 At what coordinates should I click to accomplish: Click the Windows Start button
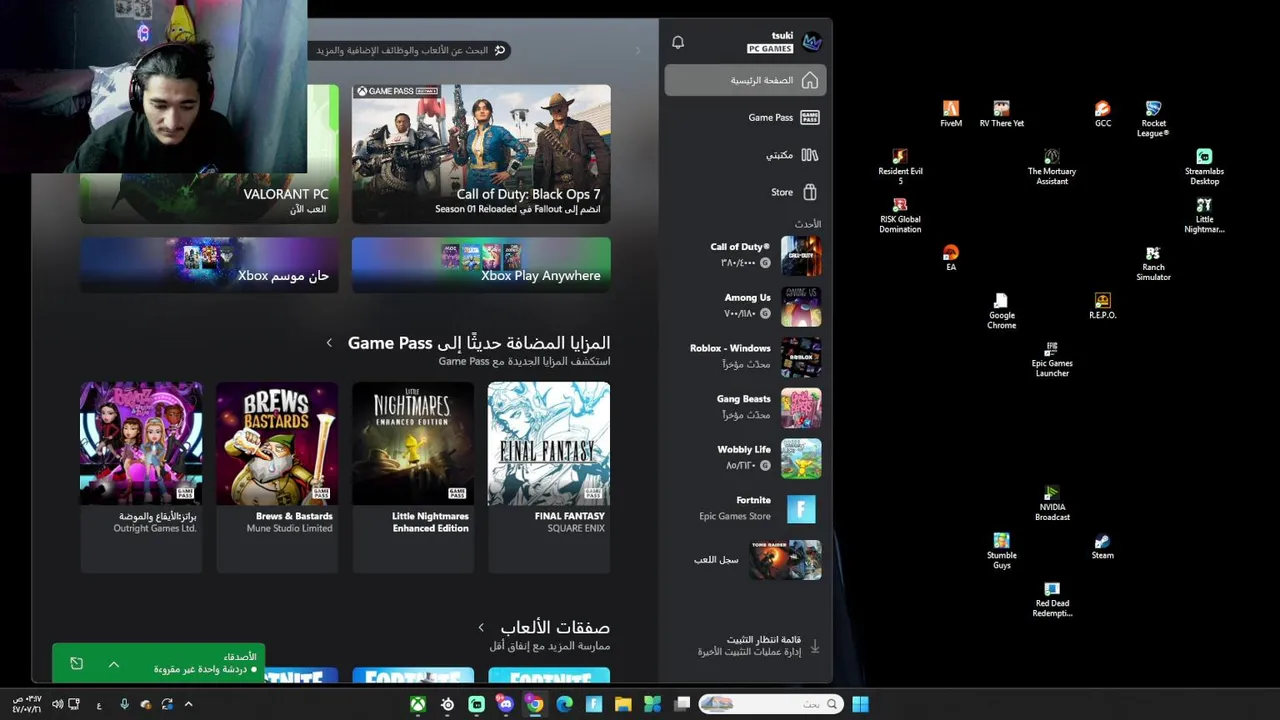pyautogui.click(x=860, y=704)
